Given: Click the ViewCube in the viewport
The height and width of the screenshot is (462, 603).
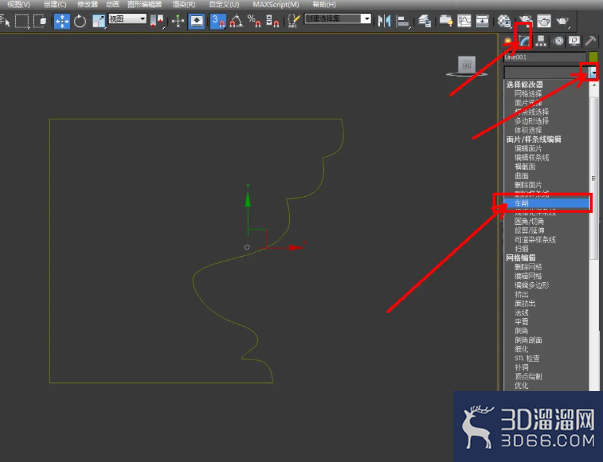Looking at the screenshot, I should tap(466, 66).
